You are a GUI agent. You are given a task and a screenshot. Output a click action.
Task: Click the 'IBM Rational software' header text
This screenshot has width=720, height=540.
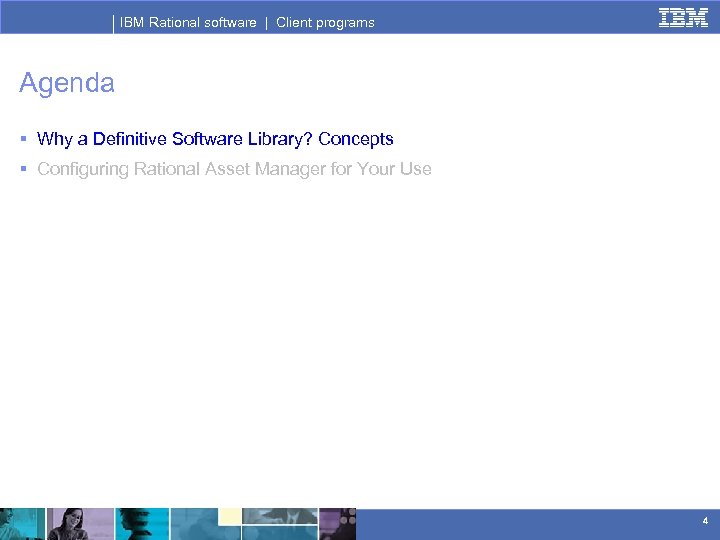(188, 22)
